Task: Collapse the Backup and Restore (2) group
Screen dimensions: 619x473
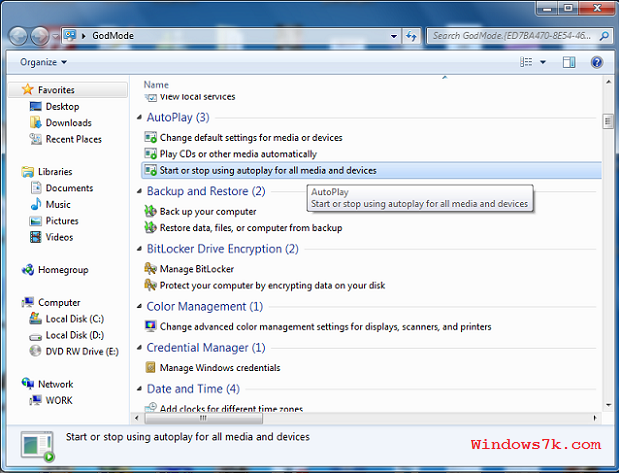Action: click(139, 191)
